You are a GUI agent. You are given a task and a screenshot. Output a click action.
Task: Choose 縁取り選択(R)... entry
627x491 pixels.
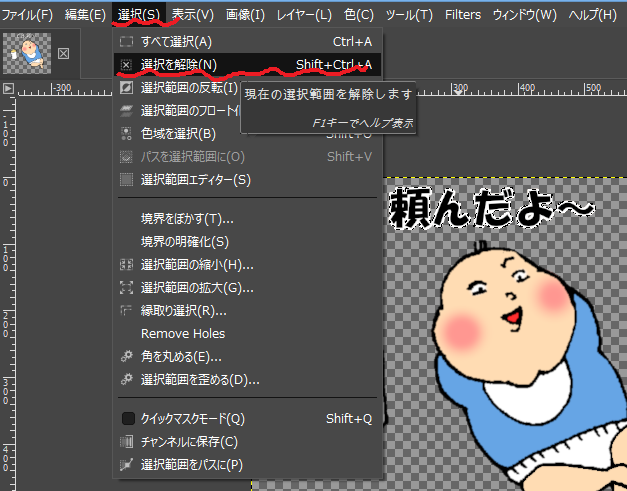click(247, 311)
